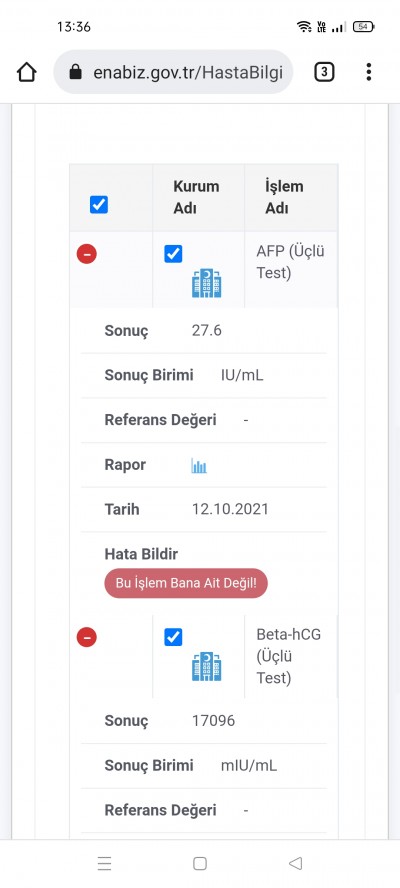400x888 pixels.
Task: Open the browser tab switcher showing 3
Action: click(x=324, y=72)
